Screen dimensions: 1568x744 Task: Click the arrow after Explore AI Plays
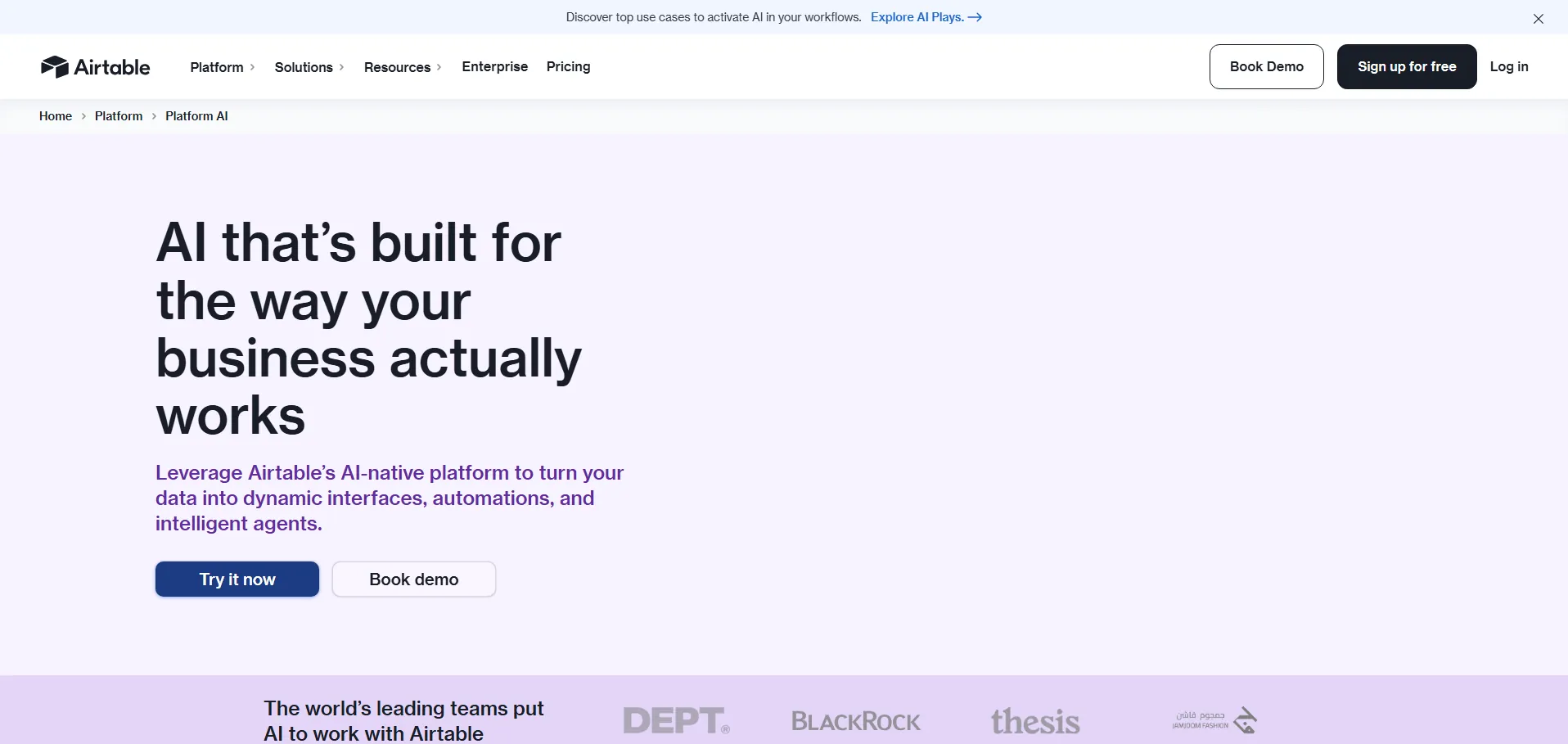tap(975, 17)
